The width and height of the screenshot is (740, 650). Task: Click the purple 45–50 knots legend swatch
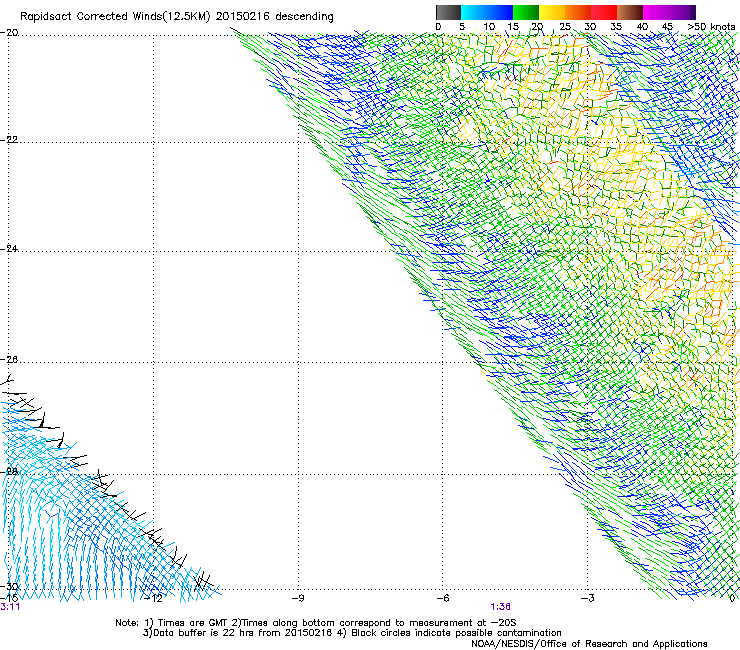(x=682, y=12)
